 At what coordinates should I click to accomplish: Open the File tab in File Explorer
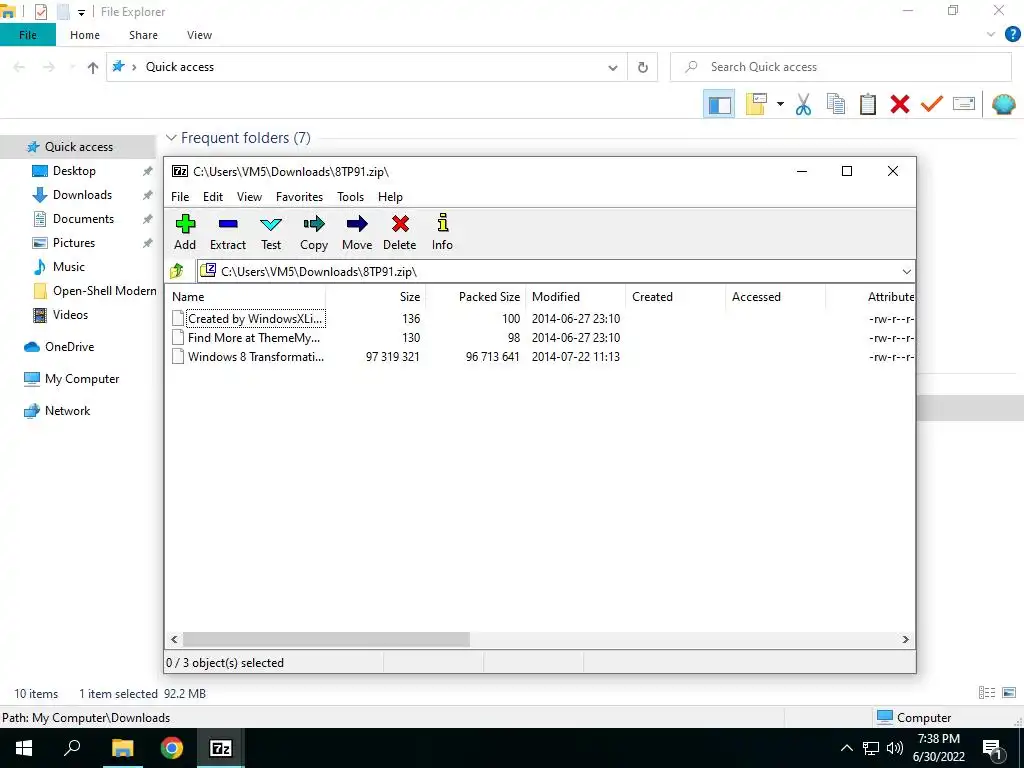[x=27, y=35]
